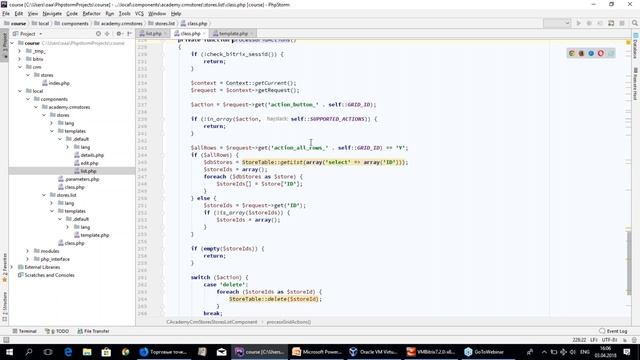640x360 pixels.
Task: Click CAcademyCrmStoresStoresListComponent breadcrumb
Action: coord(211,322)
